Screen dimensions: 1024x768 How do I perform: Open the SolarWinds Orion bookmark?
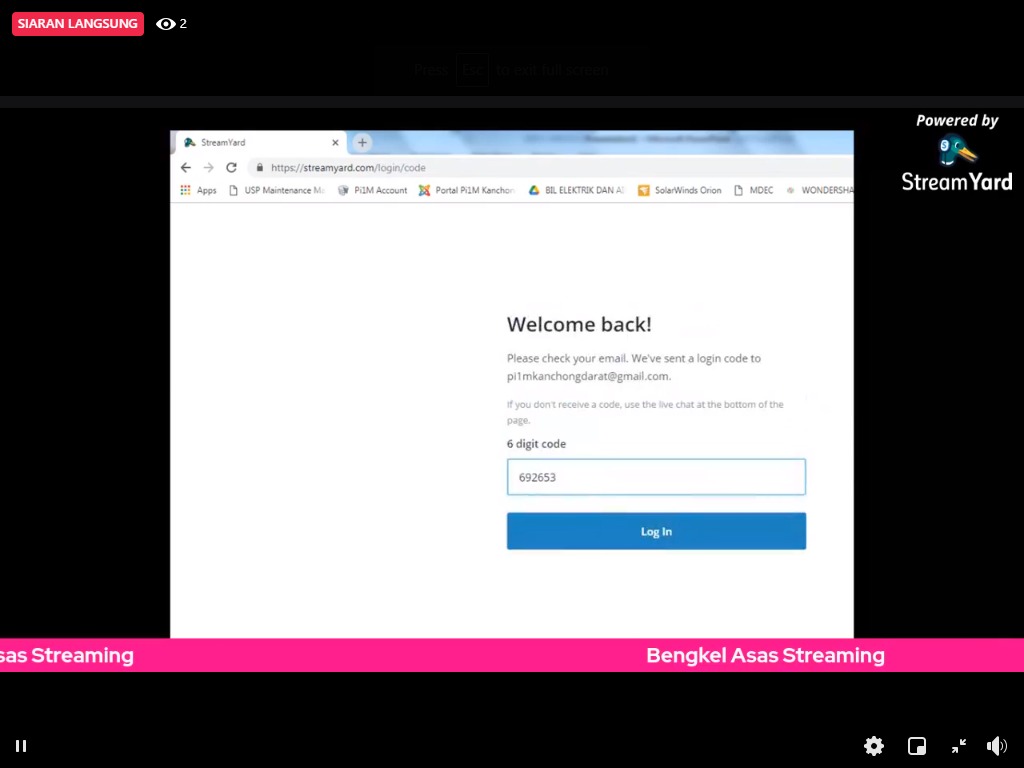pos(680,190)
